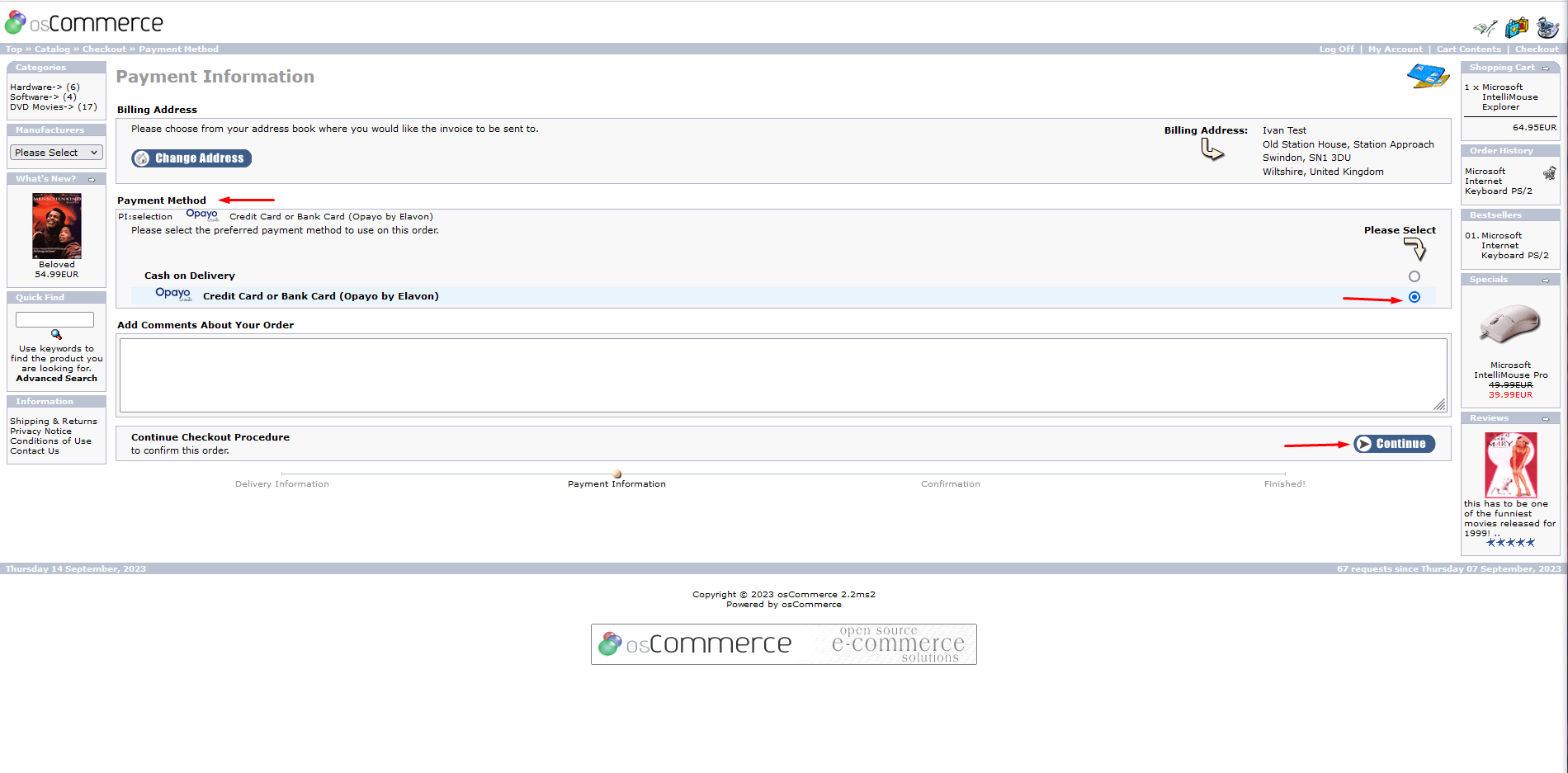Click Catalog in the breadcrumb trail

(52, 49)
